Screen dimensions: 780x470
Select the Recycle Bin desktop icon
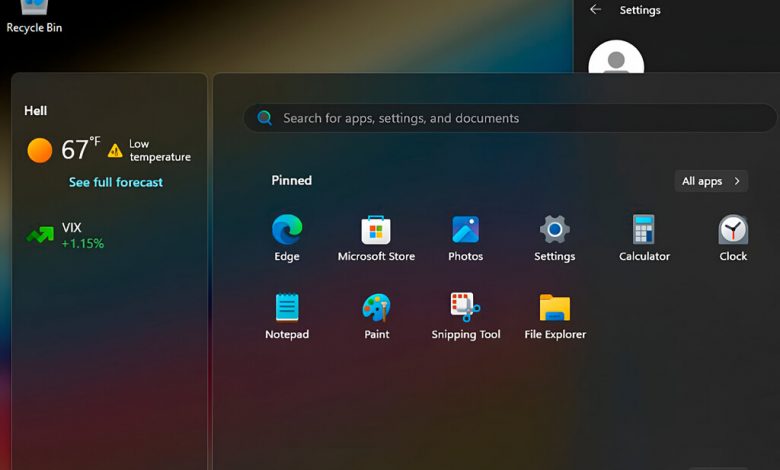pyautogui.click(x=34, y=17)
